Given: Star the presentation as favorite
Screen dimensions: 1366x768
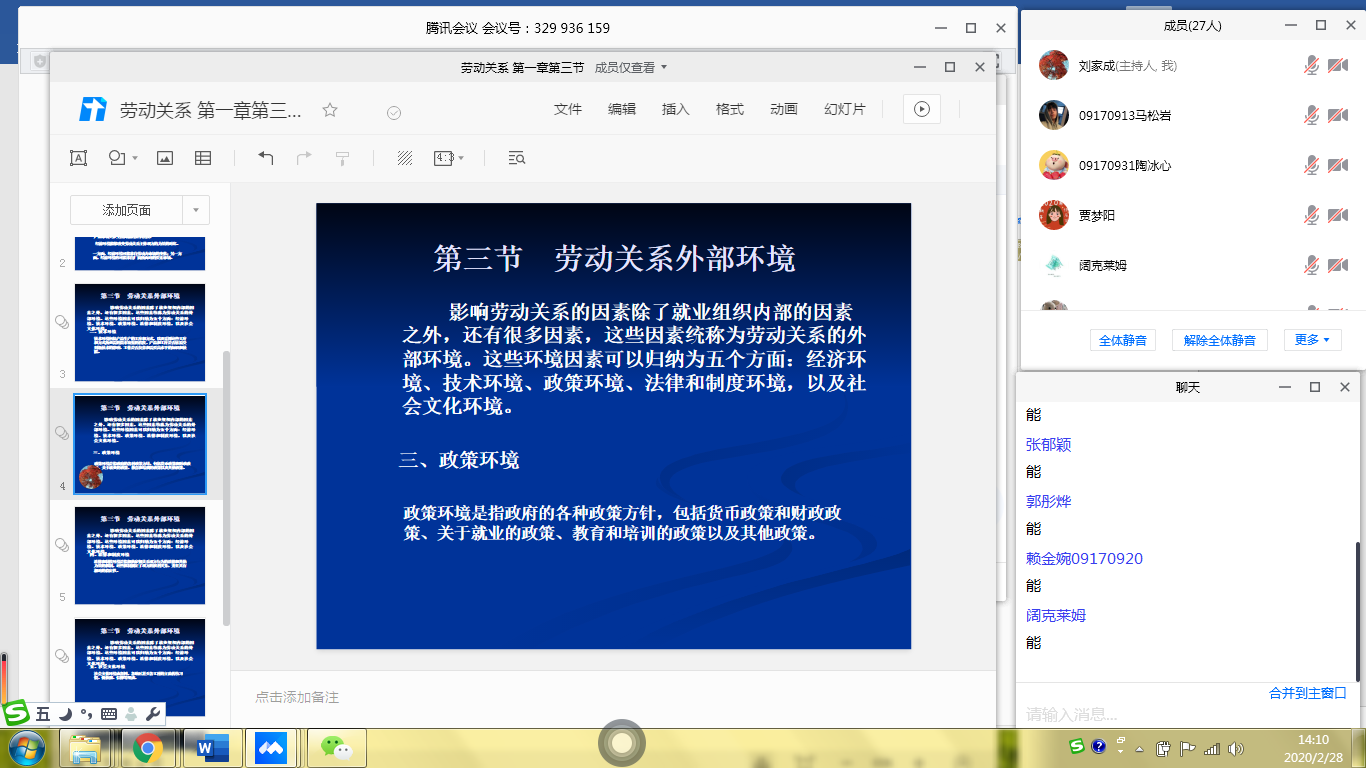Looking at the screenshot, I should point(330,110).
